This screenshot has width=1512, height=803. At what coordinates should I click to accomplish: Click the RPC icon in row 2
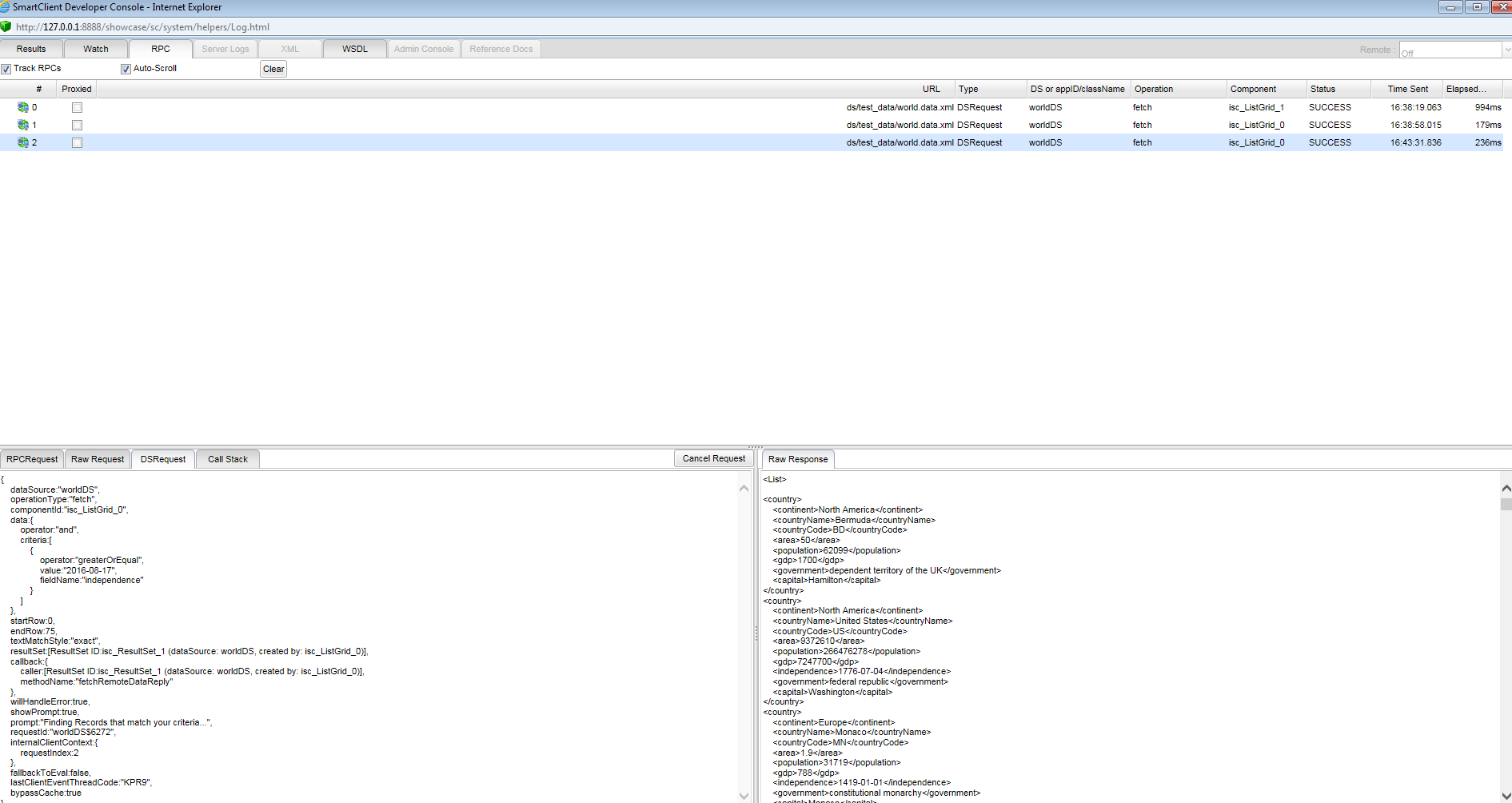(x=23, y=142)
